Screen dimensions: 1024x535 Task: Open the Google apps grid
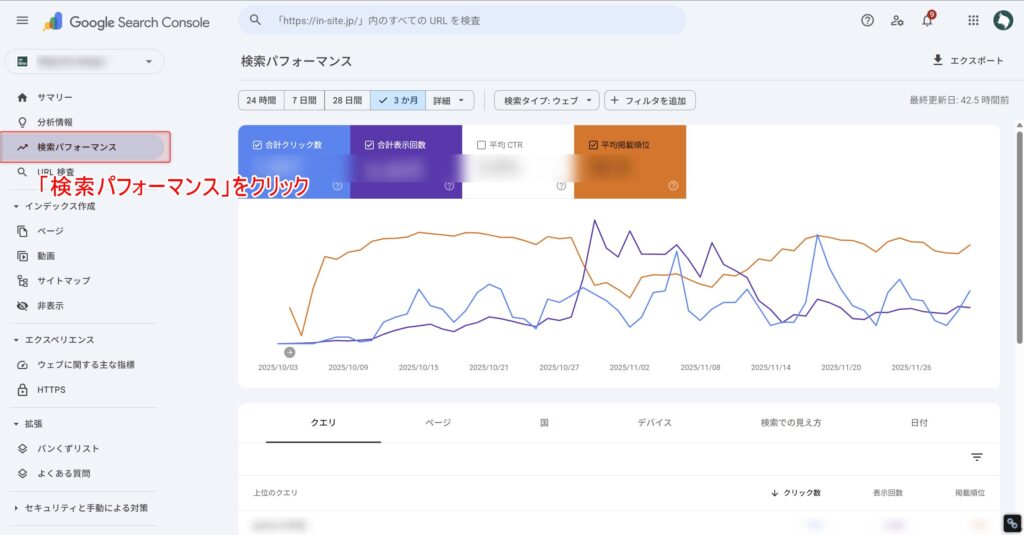(973, 20)
